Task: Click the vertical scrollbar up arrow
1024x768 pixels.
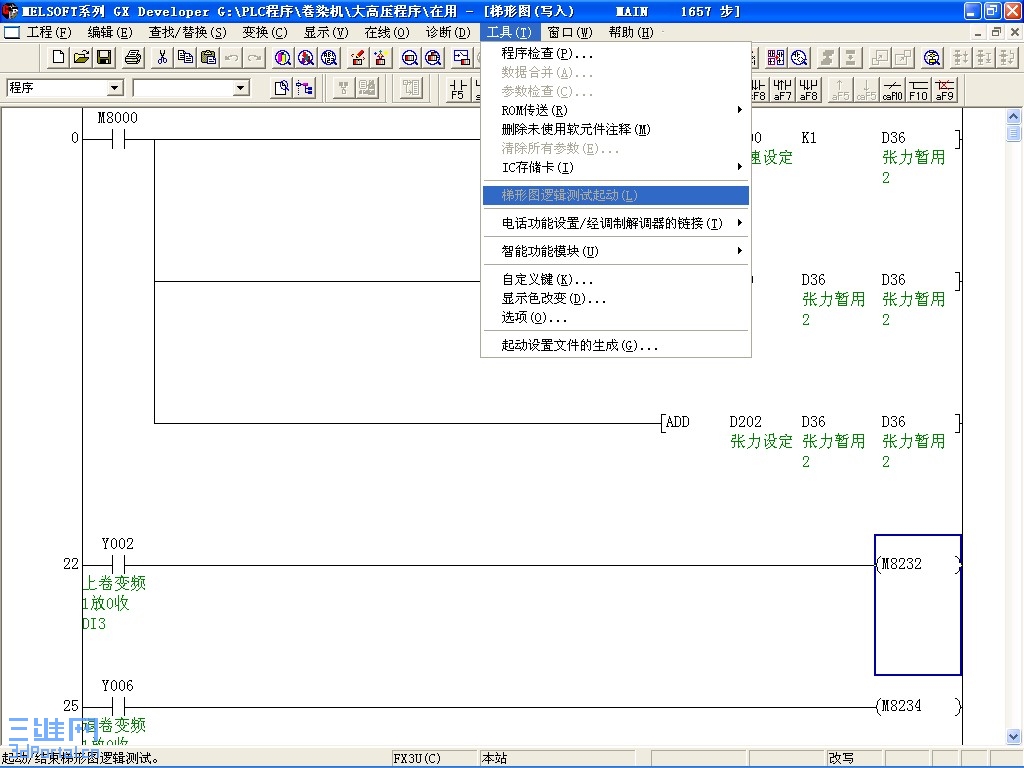Action: pos(1013,117)
